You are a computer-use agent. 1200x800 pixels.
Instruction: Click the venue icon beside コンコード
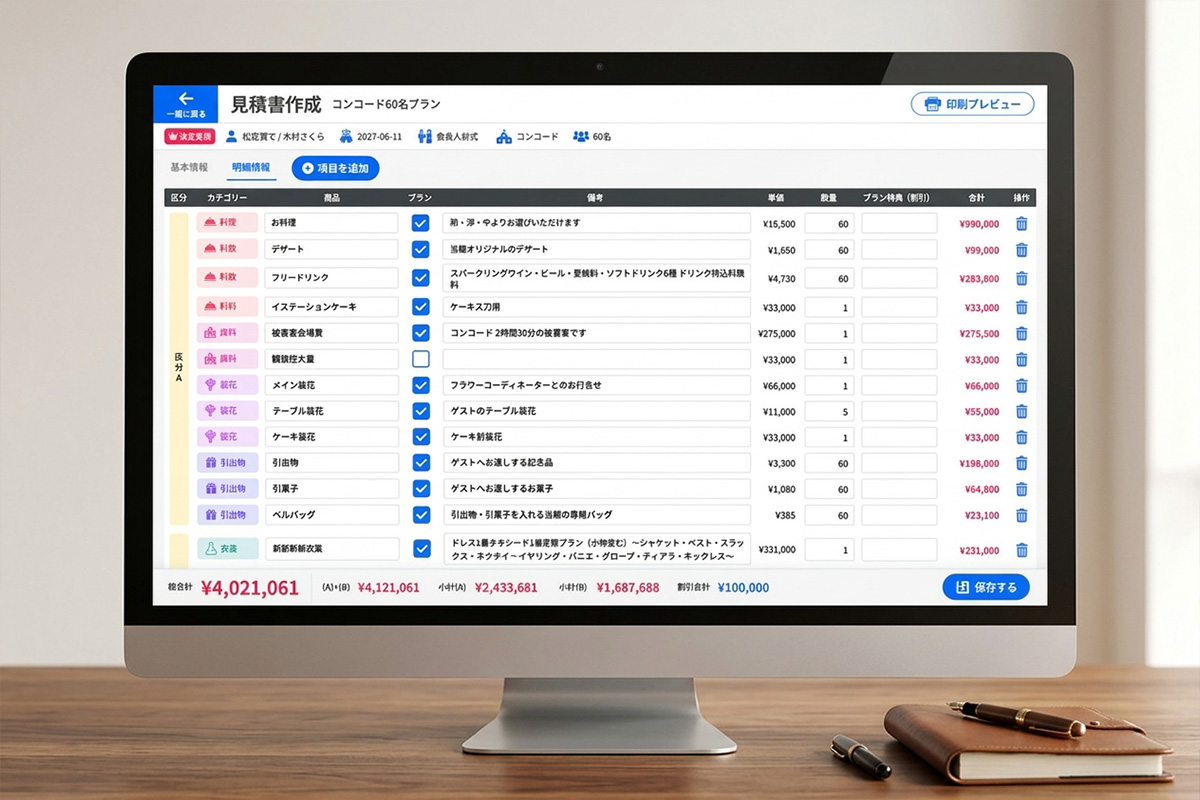[504, 136]
